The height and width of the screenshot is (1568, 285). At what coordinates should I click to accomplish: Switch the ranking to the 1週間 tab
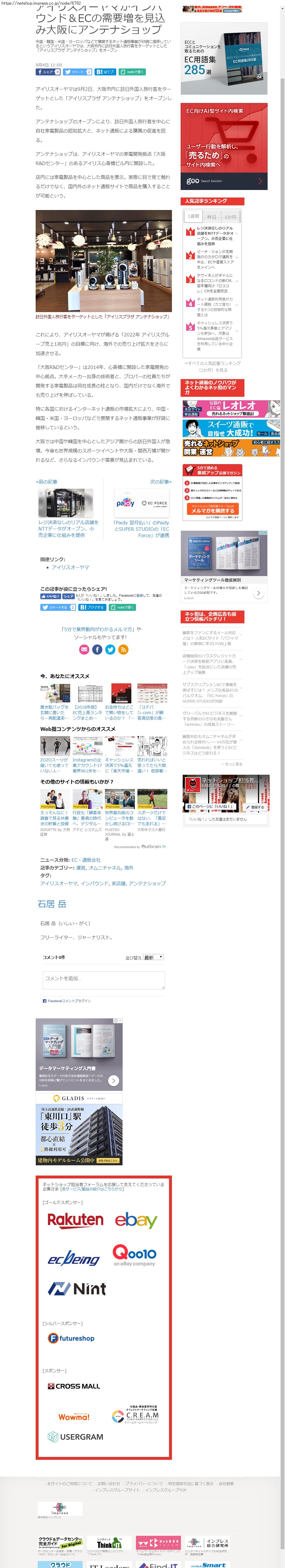(x=194, y=217)
